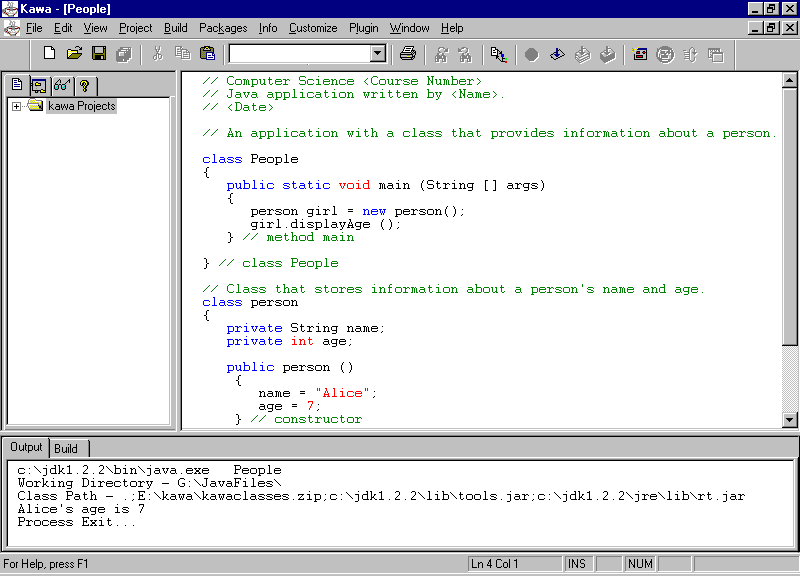Click the editor scrollbar up arrow
This screenshot has width=800, height=576.
point(789,80)
